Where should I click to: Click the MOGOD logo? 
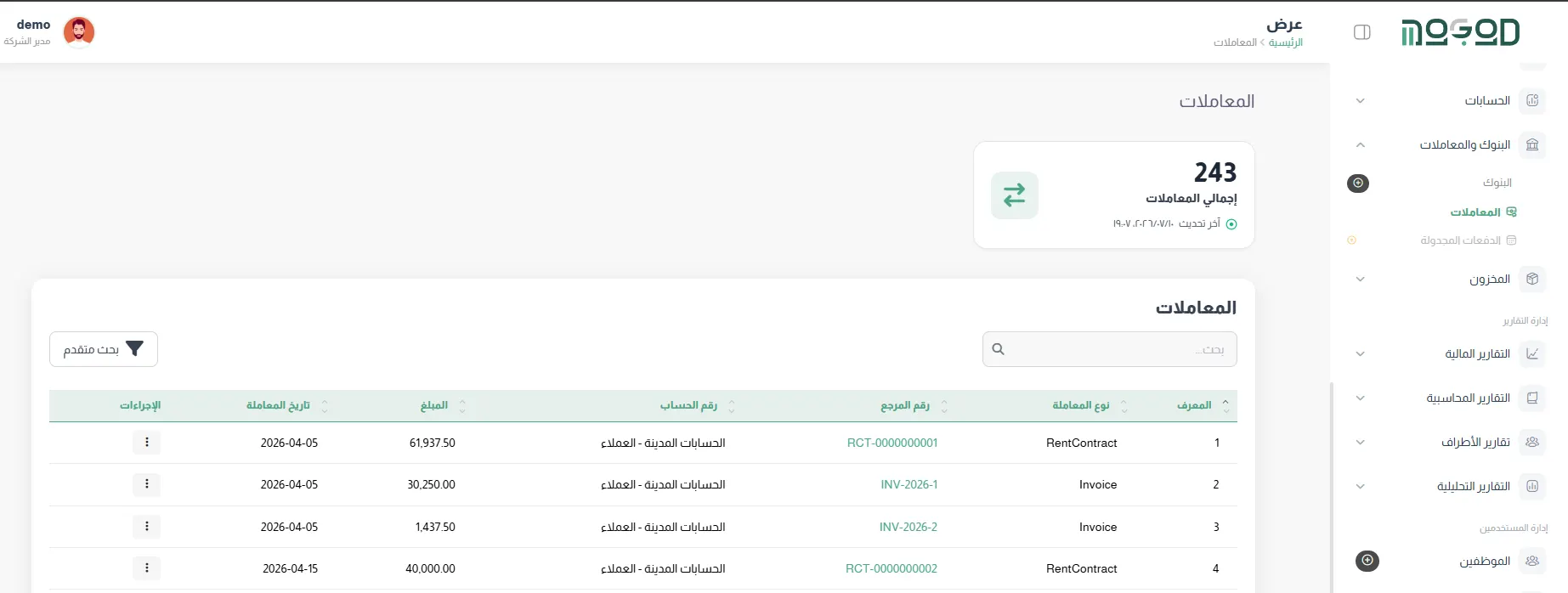click(1460, 32)
